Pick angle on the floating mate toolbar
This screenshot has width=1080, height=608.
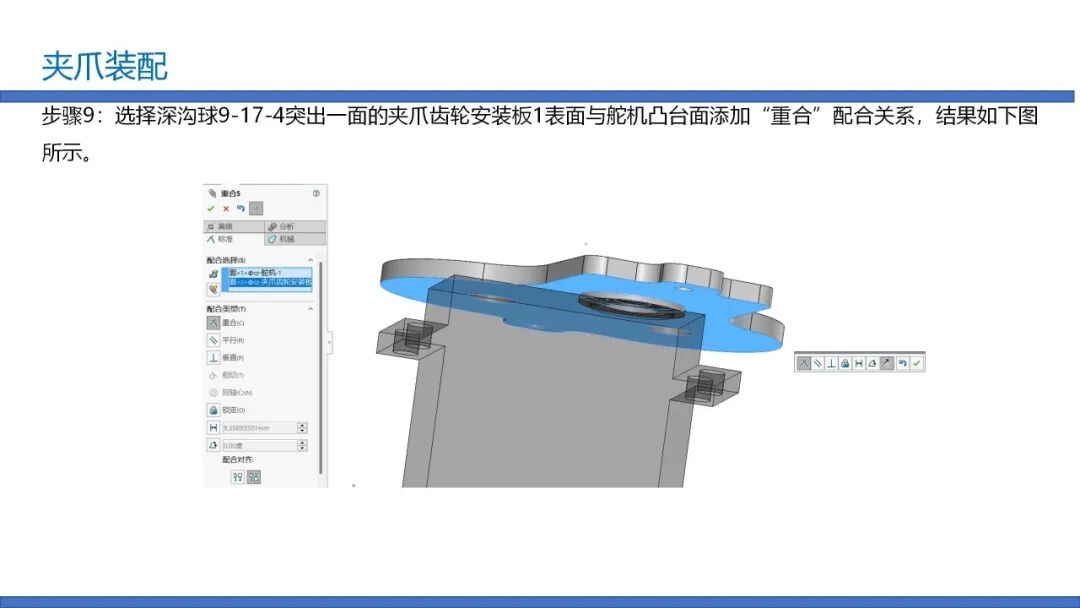873,363
